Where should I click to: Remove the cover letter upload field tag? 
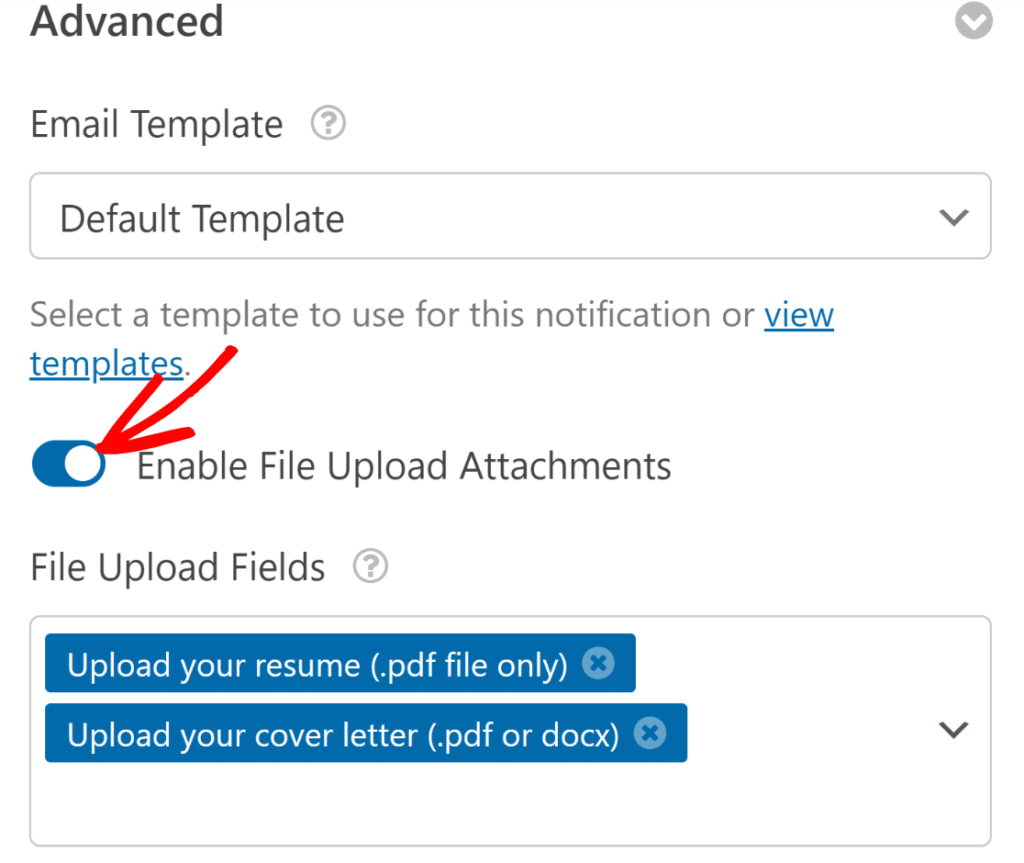(650, 733)
